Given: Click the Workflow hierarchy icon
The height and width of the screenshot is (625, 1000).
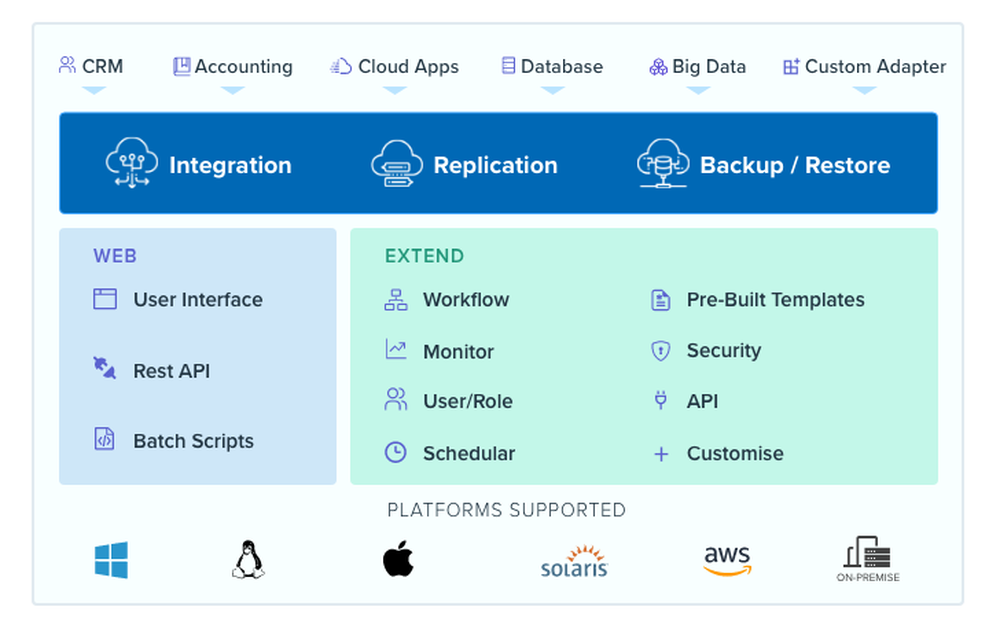Looking at the screenshot, I should [x=395, y=300].
